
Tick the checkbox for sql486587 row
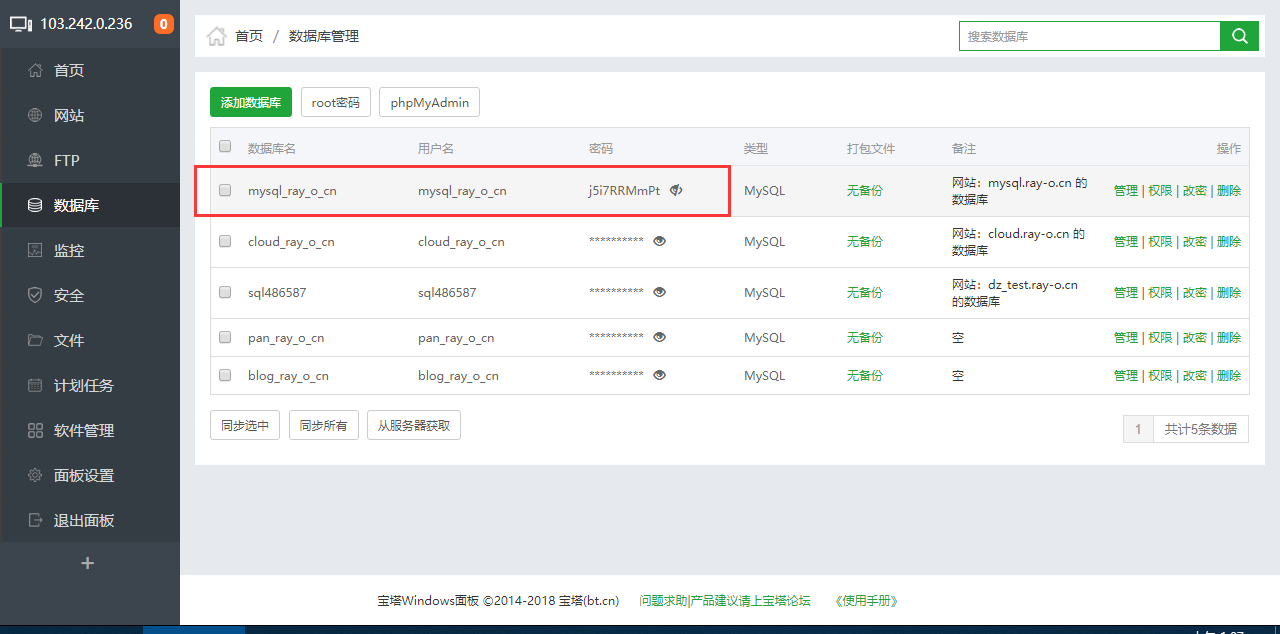[225, 292]
